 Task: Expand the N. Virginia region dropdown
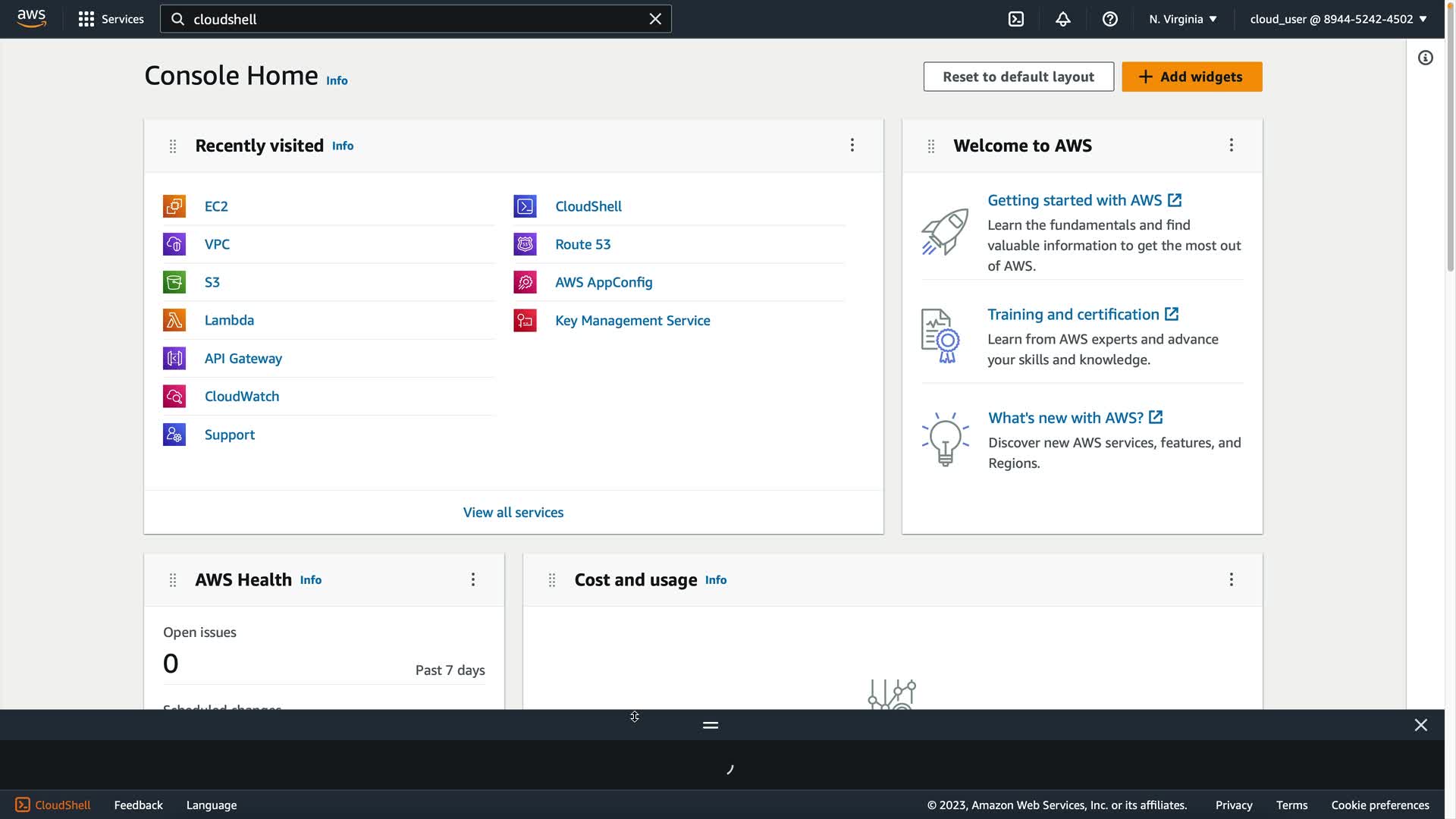click(x=1182, y=19)
